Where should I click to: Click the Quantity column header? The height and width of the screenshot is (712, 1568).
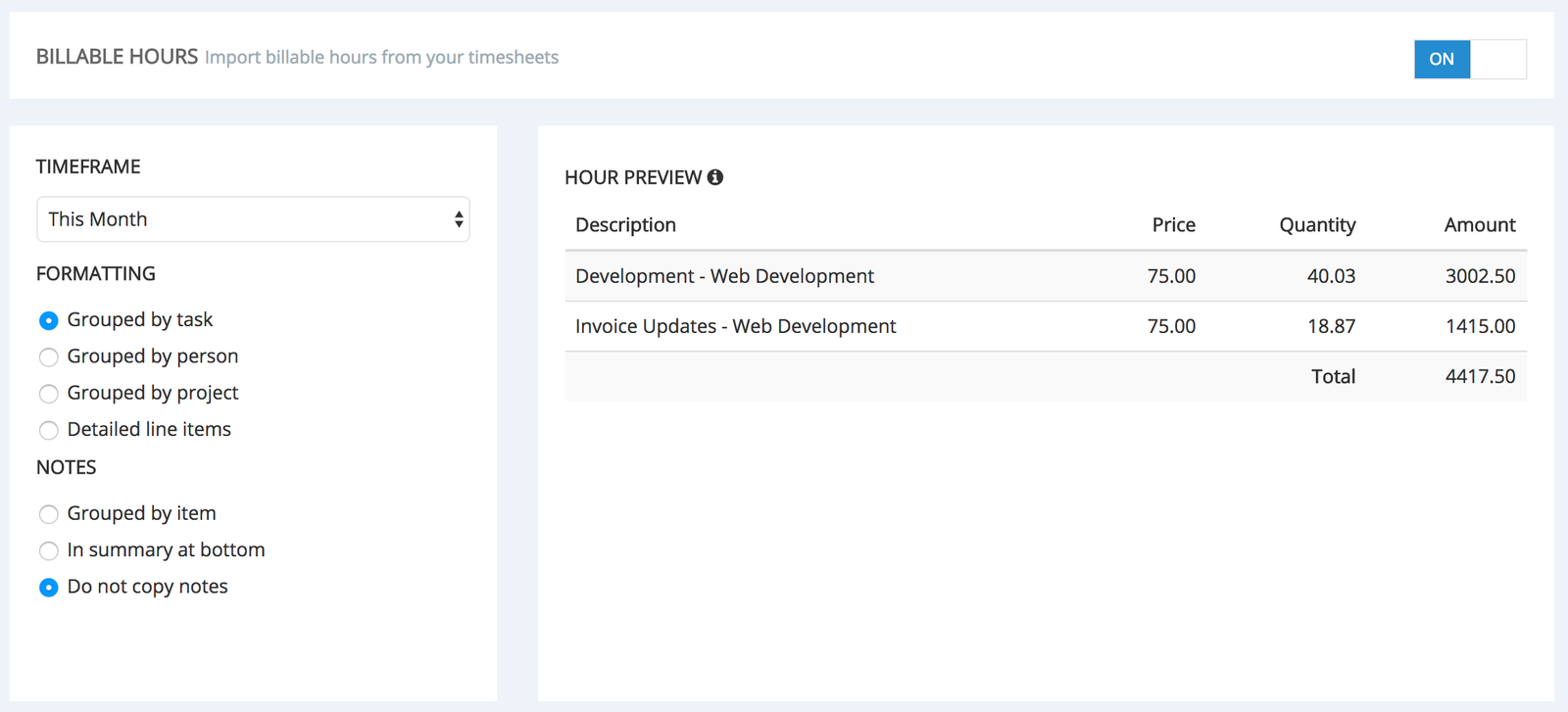1317,225
